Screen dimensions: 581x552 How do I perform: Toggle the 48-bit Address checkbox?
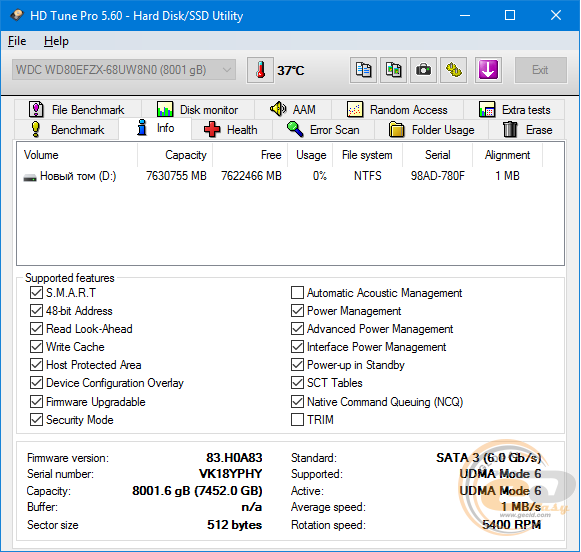[x=36, y=310]
